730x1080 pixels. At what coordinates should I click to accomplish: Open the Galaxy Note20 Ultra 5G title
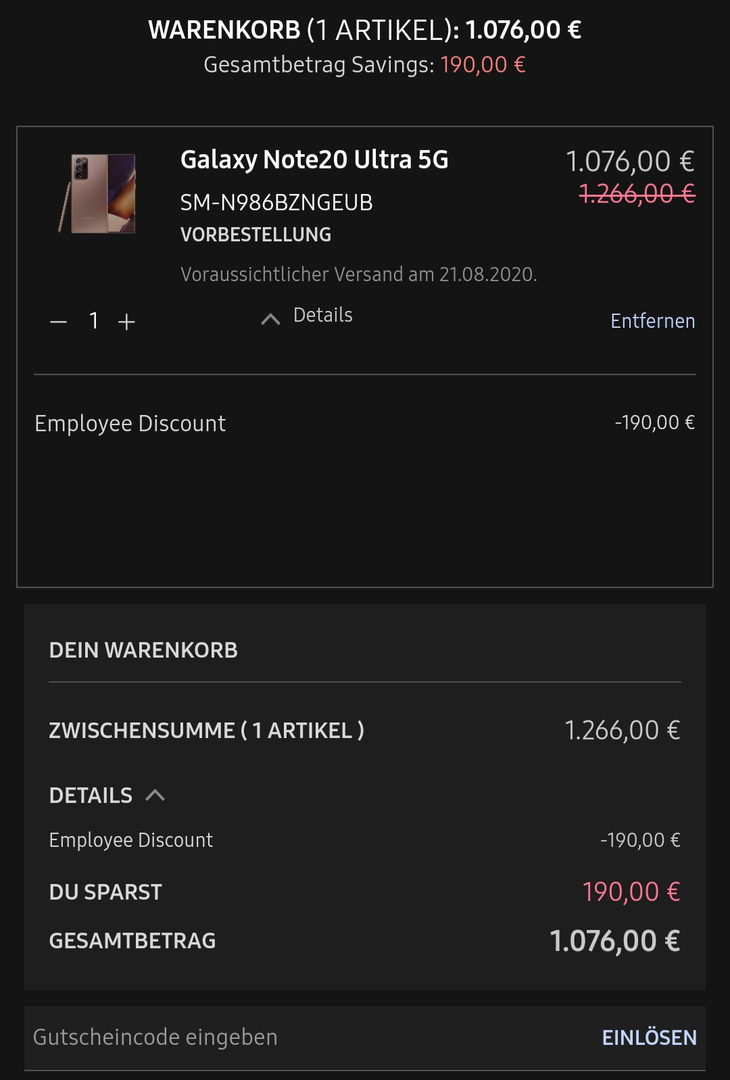tap(314, 160)
